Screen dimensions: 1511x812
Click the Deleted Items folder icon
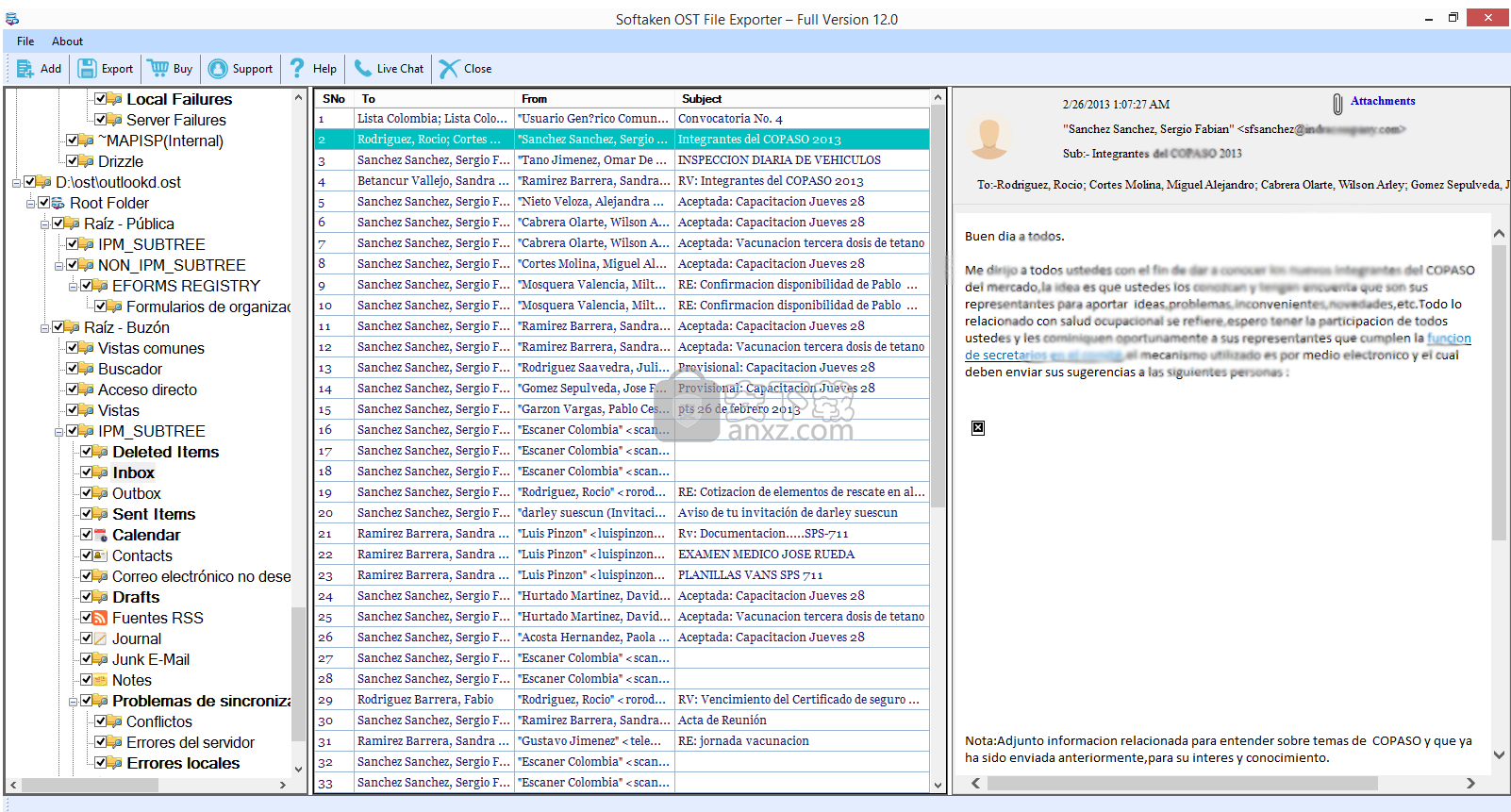101,452
